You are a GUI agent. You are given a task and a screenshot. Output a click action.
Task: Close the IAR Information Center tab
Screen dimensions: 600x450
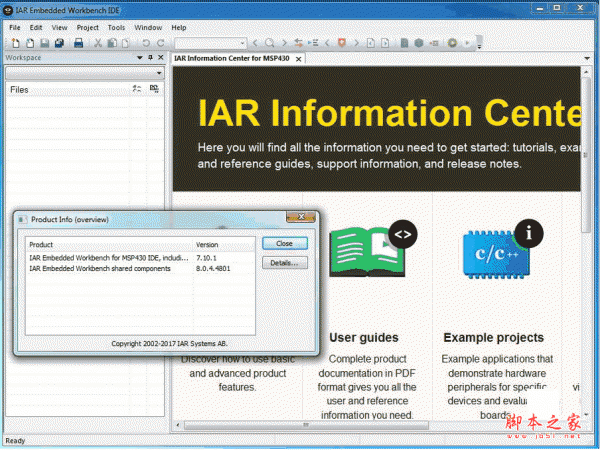tap(298, 59)
